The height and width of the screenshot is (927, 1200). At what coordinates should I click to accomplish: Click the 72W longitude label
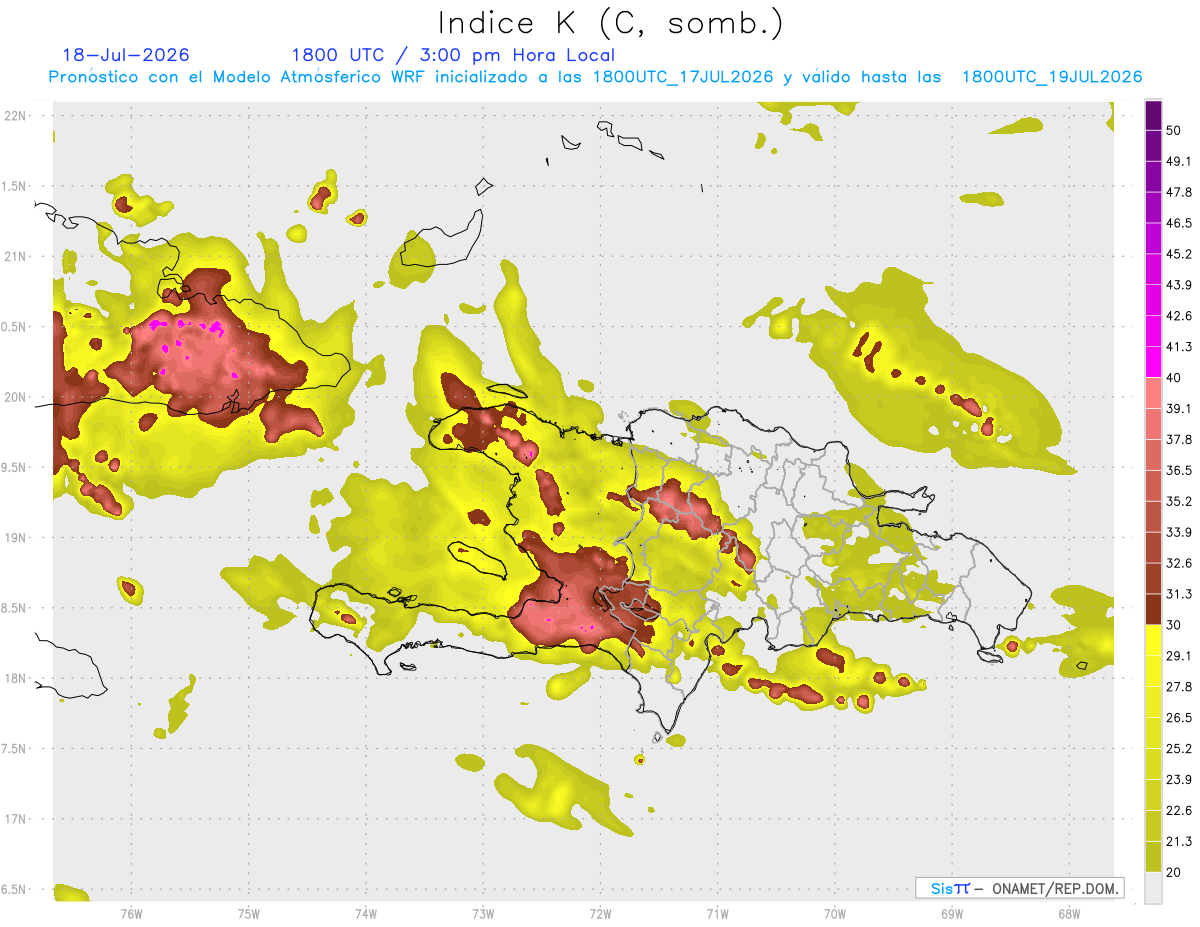click(x=600, y=913)
